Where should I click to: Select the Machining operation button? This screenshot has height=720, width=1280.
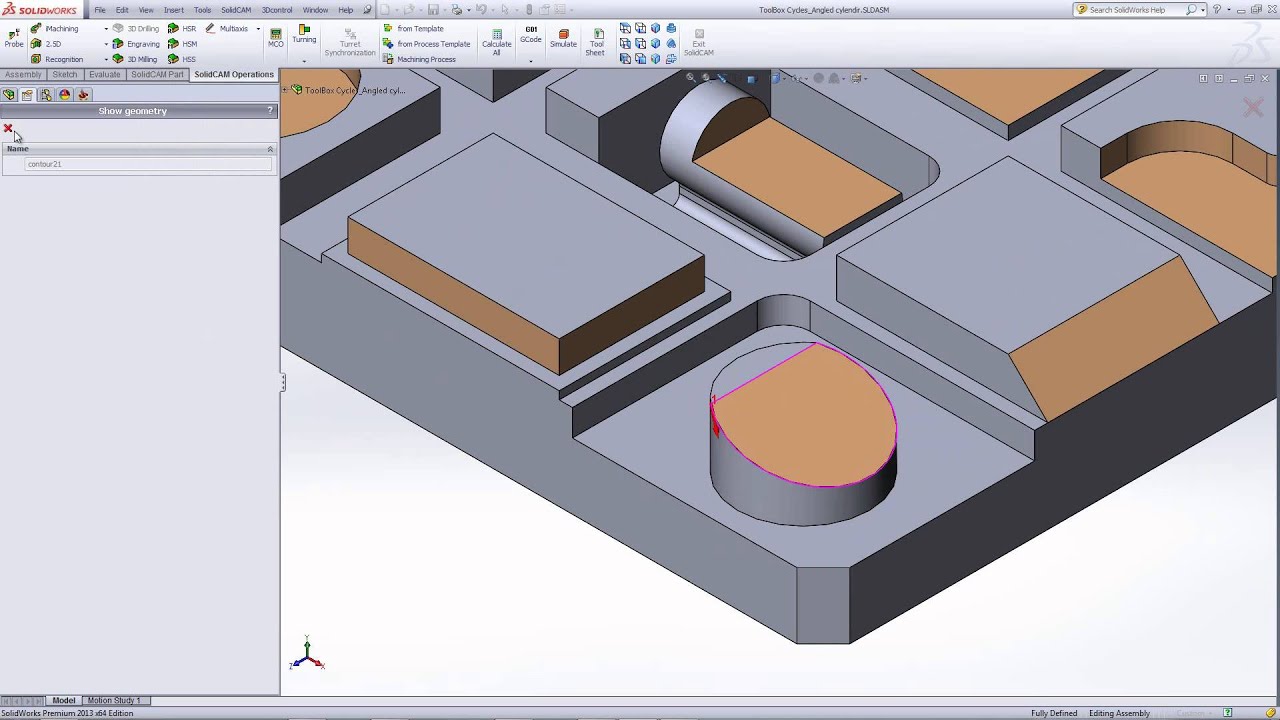pos(54,28)
